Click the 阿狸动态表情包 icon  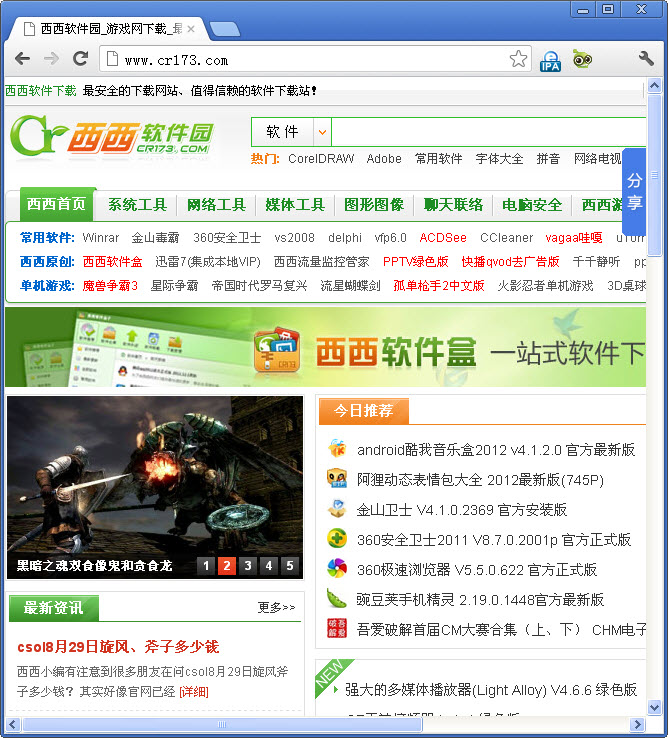tap(337, 479)
